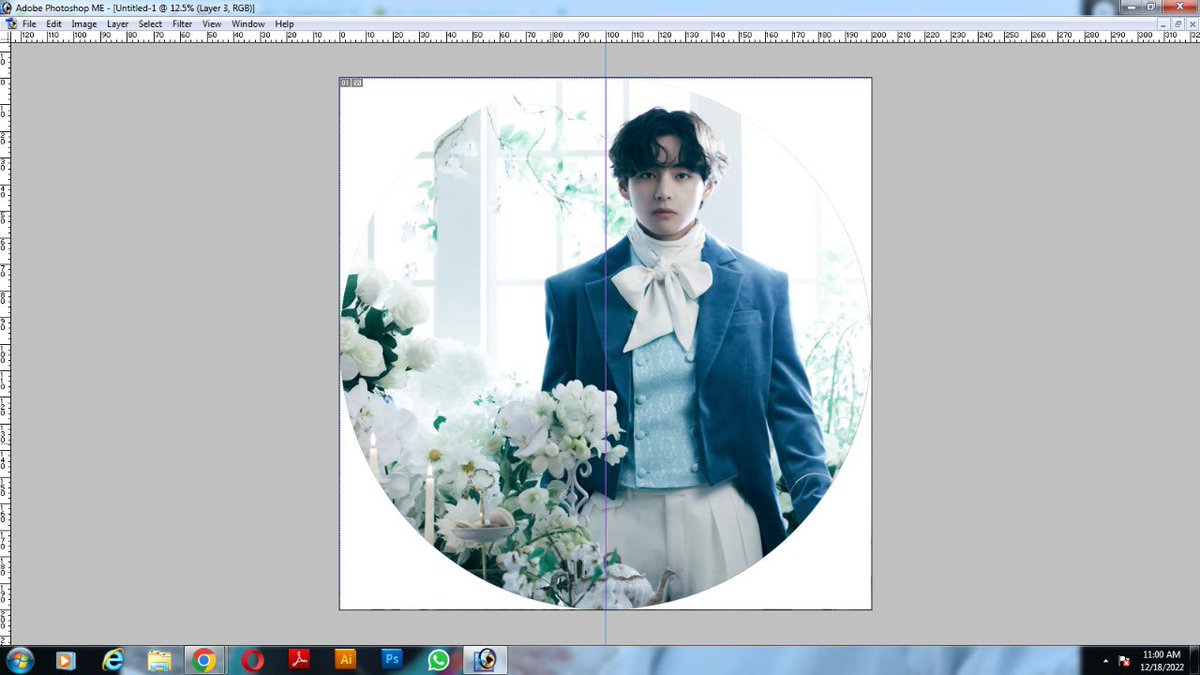Click the Photoshop title bar application icon
This screenshot has height=675, width=1200.
[7, 8]
